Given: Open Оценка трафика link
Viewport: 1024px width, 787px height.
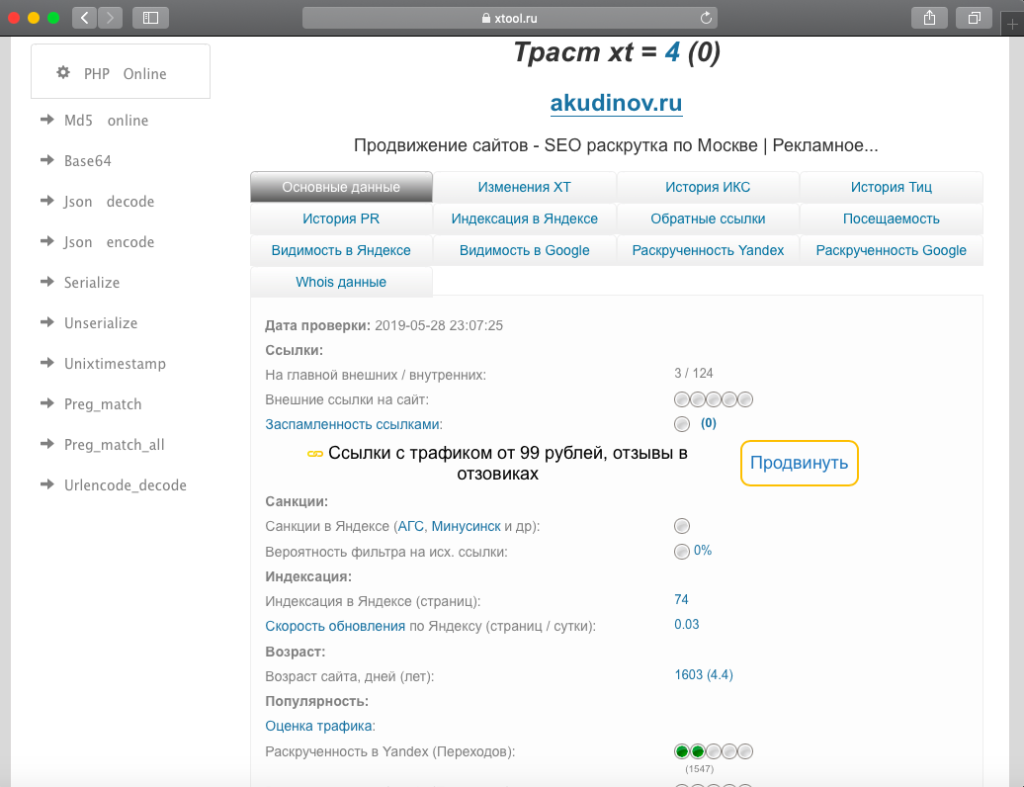Looking at the screenshot, I should [319, 726].
